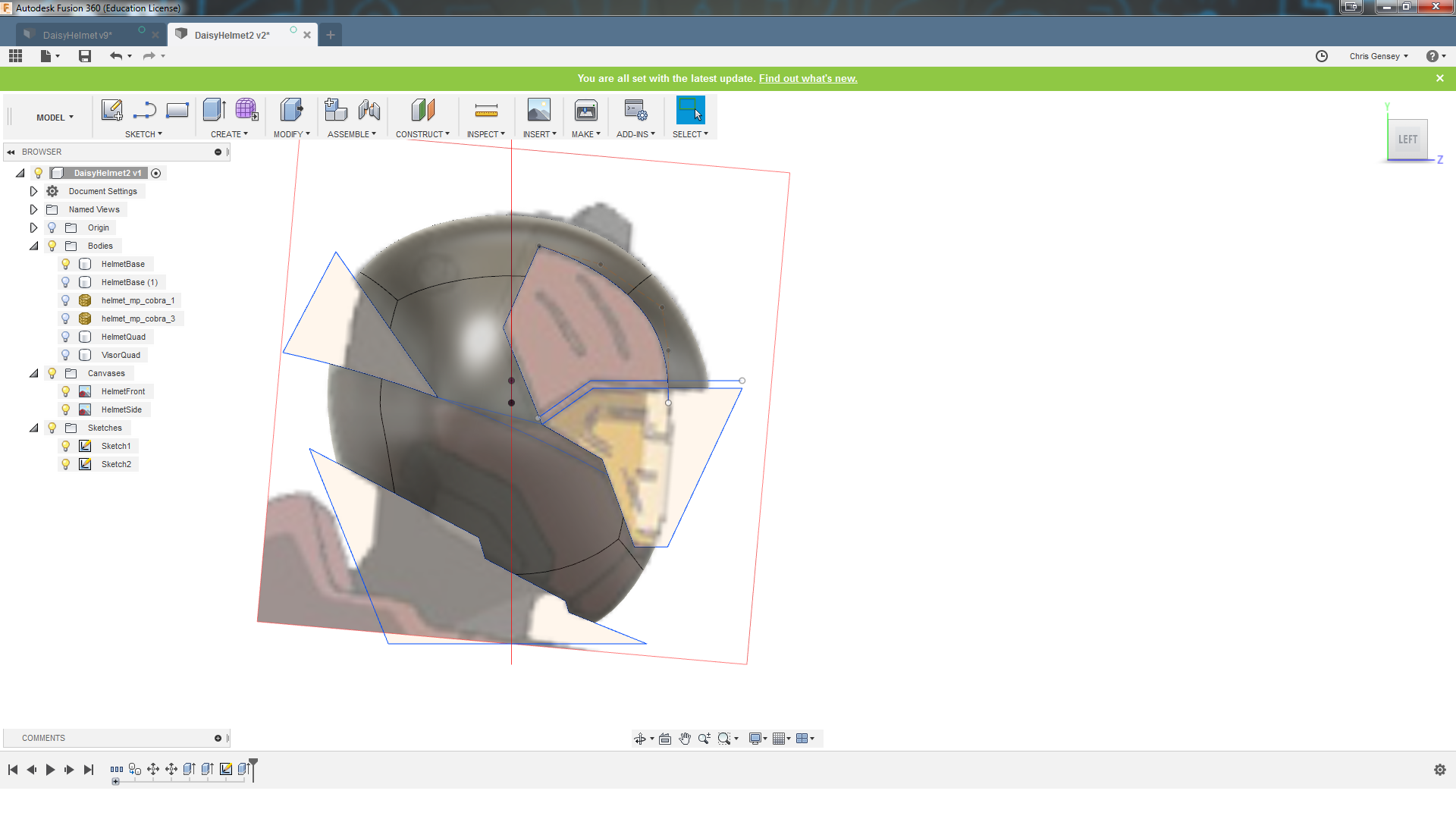The width and height of the screenshot is (1456, 819).
Task: Click the Create Sketch icon
Action: [112, 111]
